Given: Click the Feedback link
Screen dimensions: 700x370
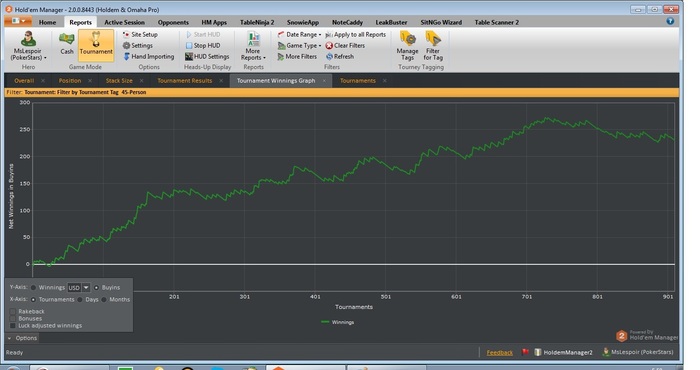Looking at the screenshot, I should click(x=500, y=353).
